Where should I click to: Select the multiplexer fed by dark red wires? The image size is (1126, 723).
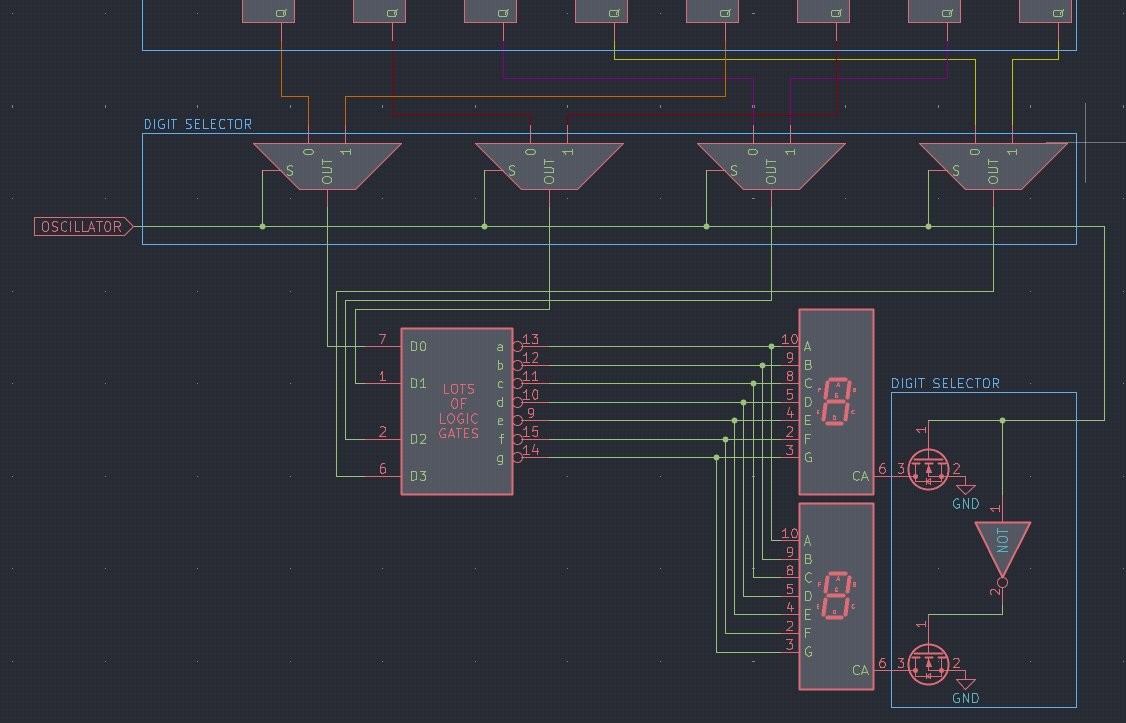coord(549,167)
